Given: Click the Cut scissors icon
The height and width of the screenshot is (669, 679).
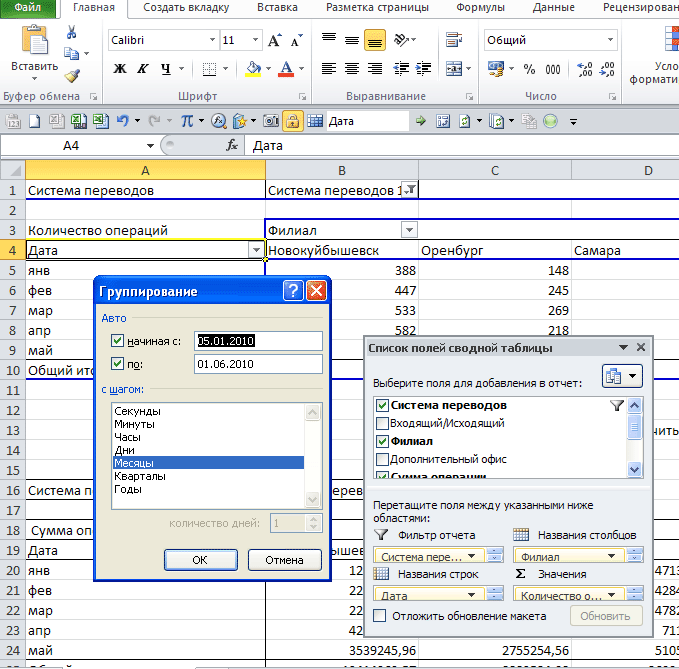Looking at the screenshot, I should [x=71, y=32].
